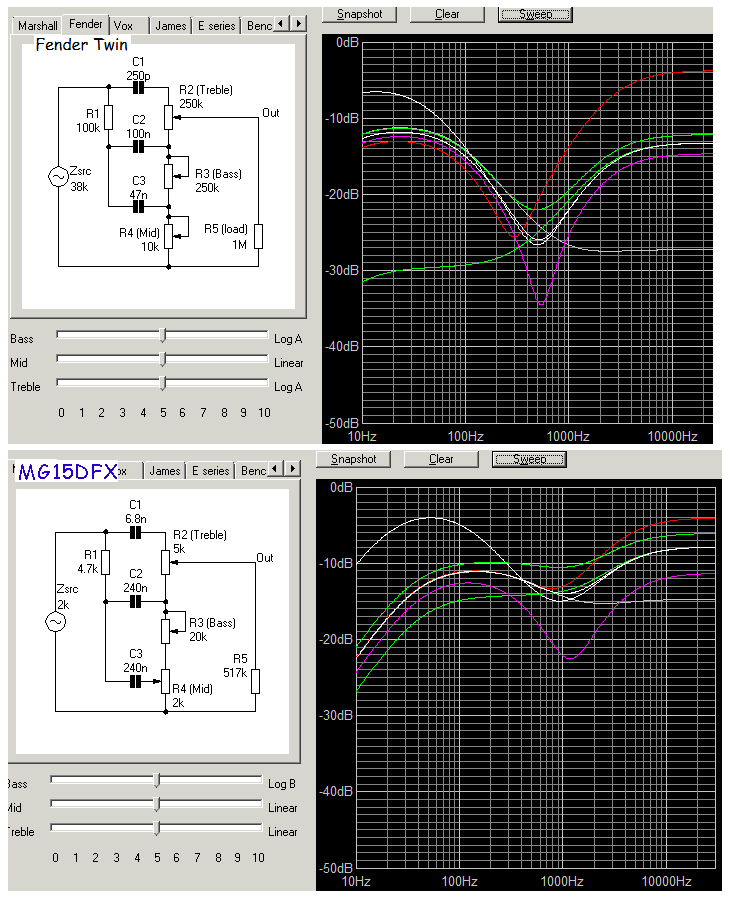Click the Log A taper beside Fender Treble
Image resolution: width=734 pixels, height=898 pixels.
click(x=288, y=387)
